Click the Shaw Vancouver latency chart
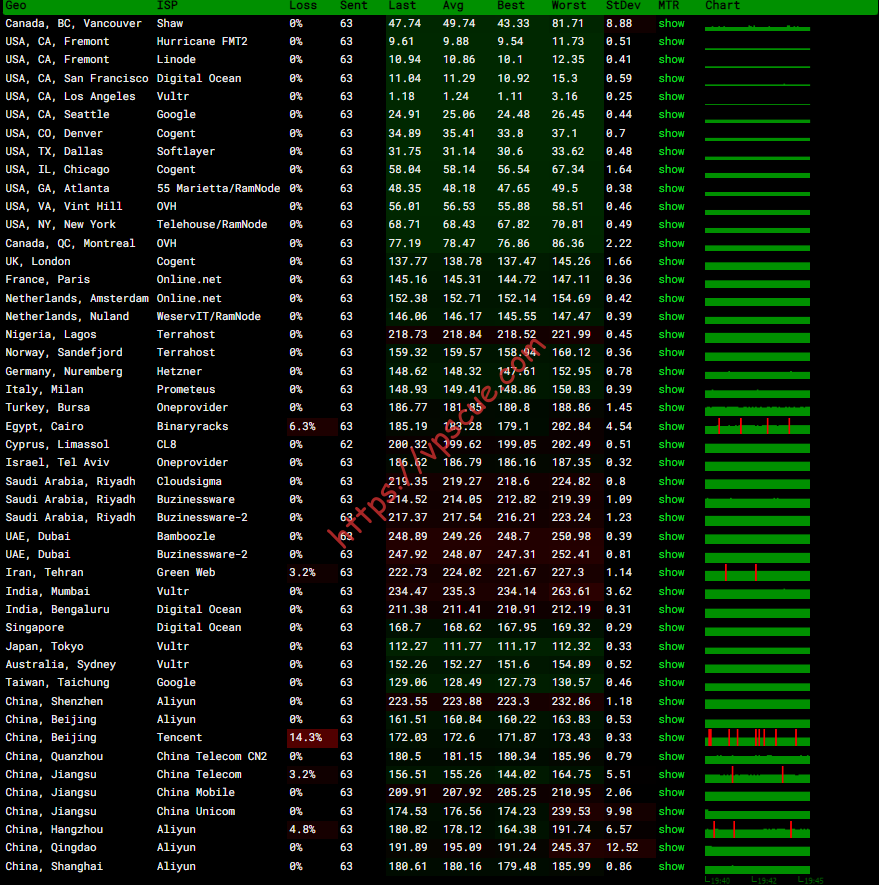The width and height of the screenshot is (879, 885). (757, 26)
